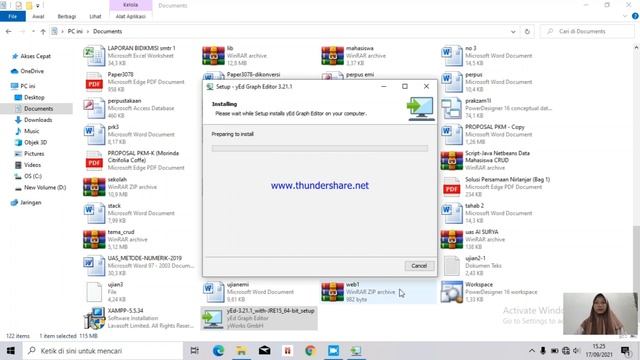
Task: Select Solusi Persamaan Nirlanjar PDF icon
Action: 452,187
